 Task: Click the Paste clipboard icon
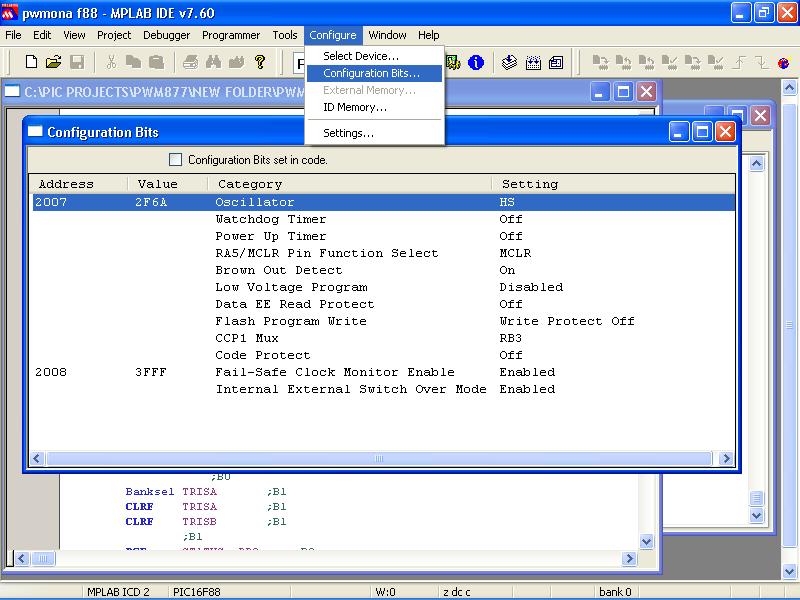click(157, 62)
